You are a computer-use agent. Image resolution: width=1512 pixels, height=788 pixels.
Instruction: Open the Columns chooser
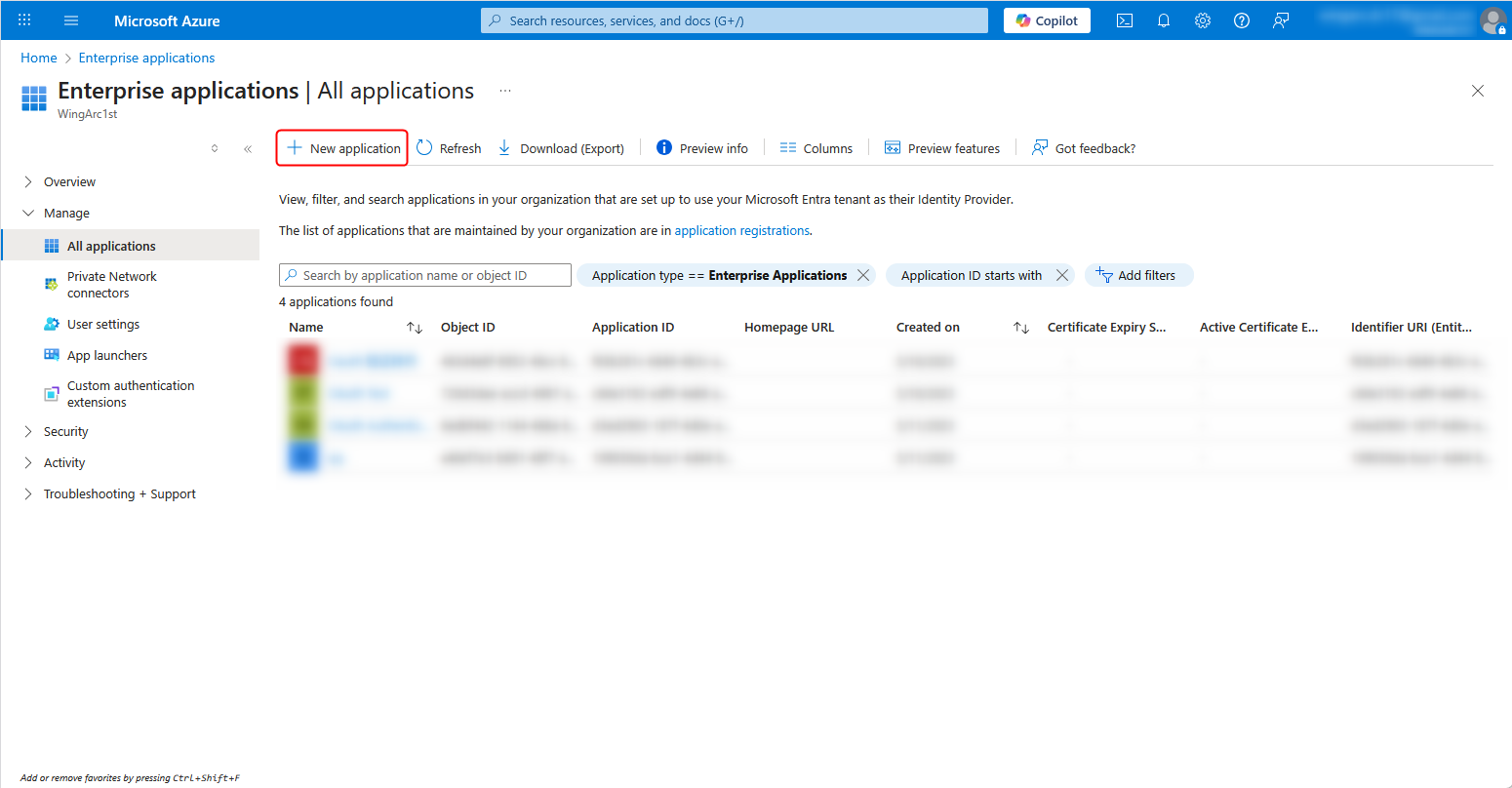click(x=816, y=148)
